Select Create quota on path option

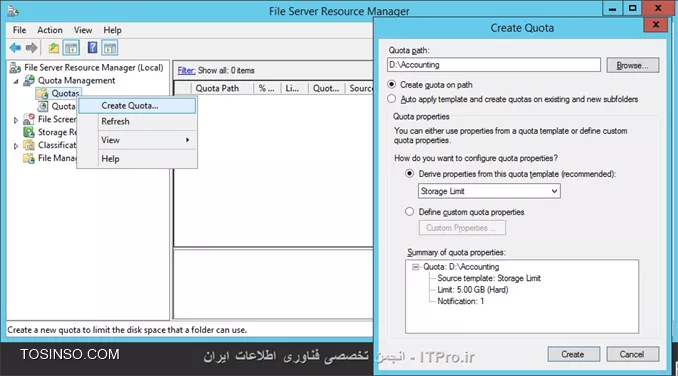click(391, 84)
